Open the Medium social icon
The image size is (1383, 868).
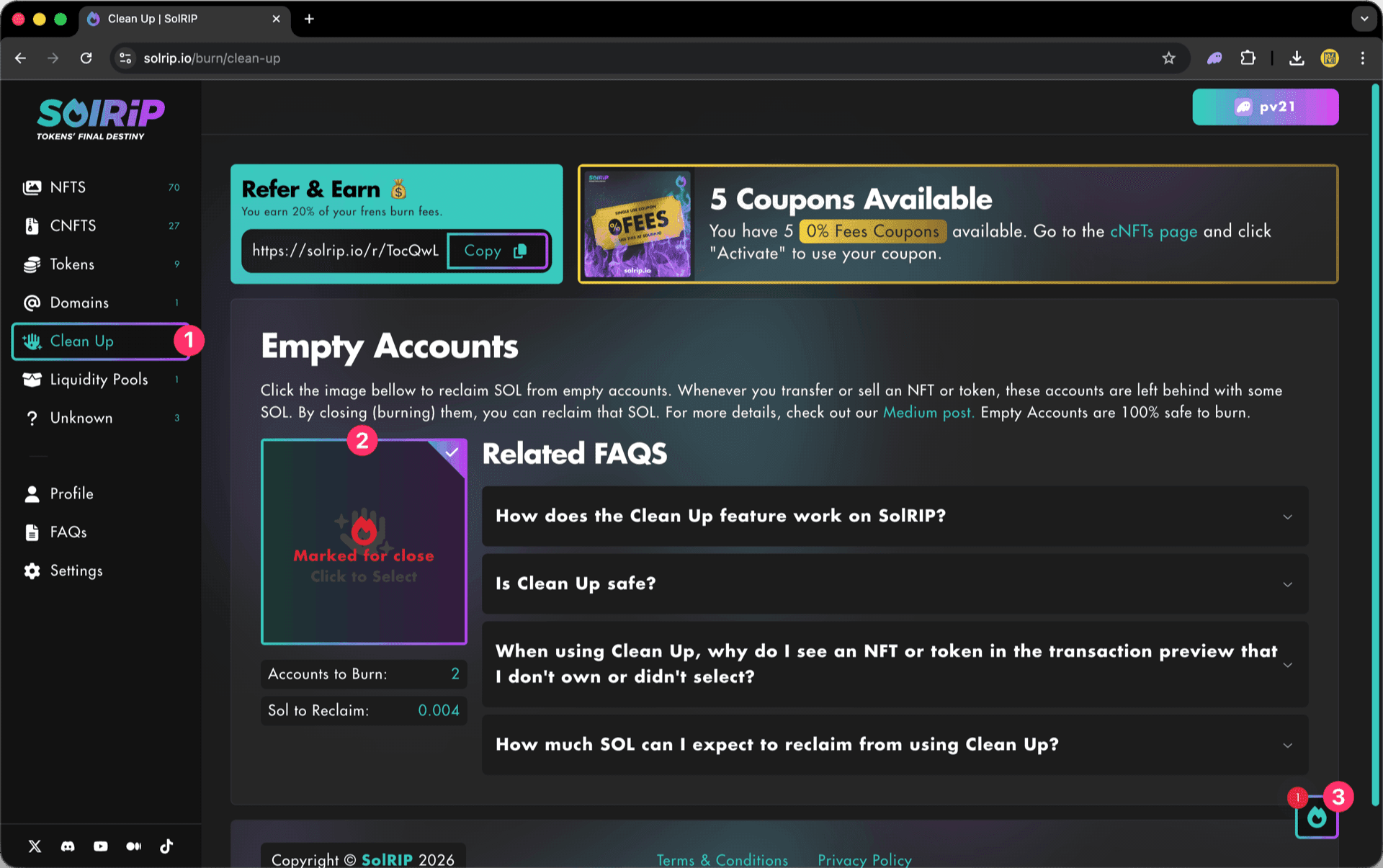tap(134, 846)
